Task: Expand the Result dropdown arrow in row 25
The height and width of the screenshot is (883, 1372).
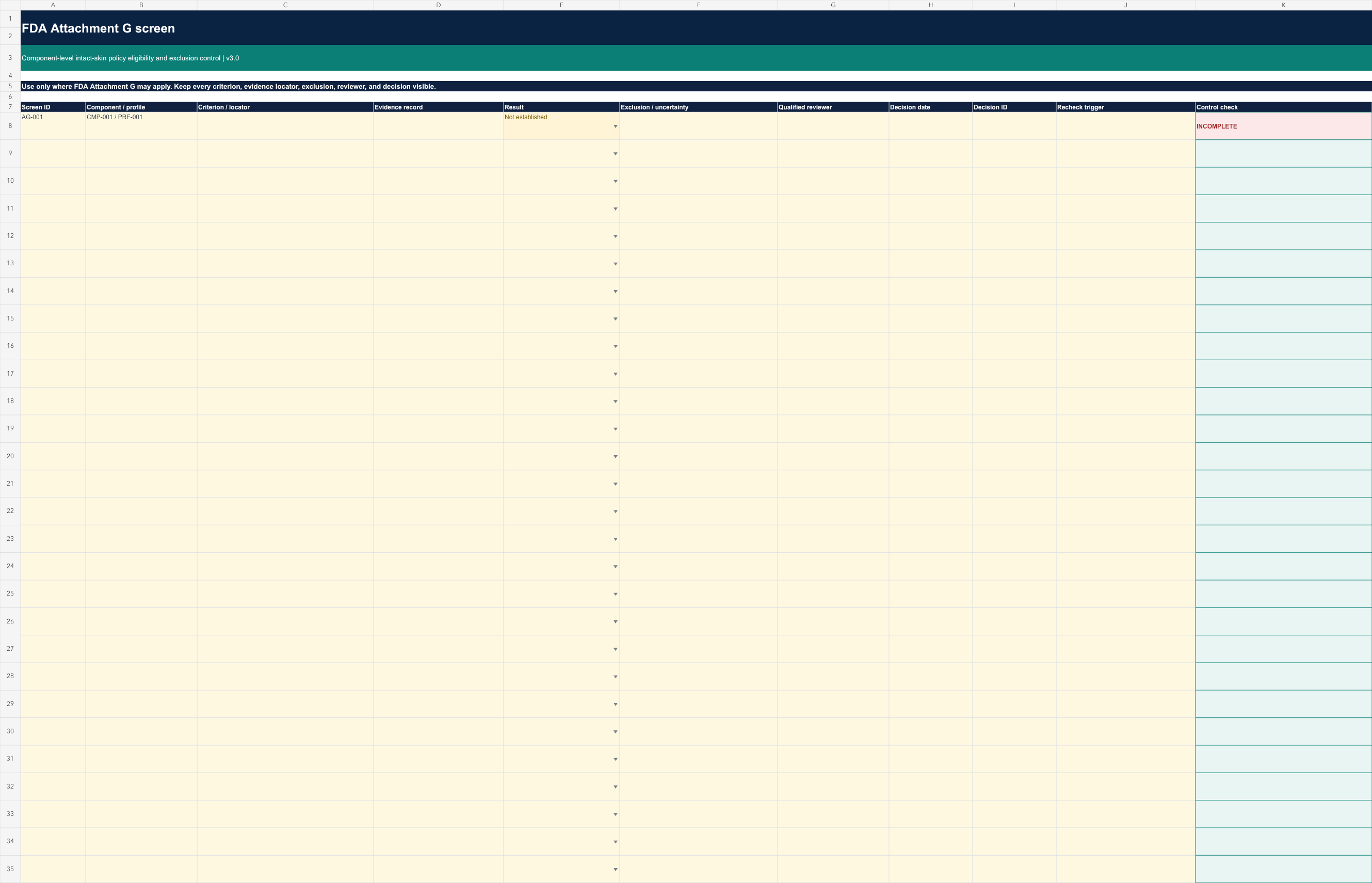Action: 615,594
